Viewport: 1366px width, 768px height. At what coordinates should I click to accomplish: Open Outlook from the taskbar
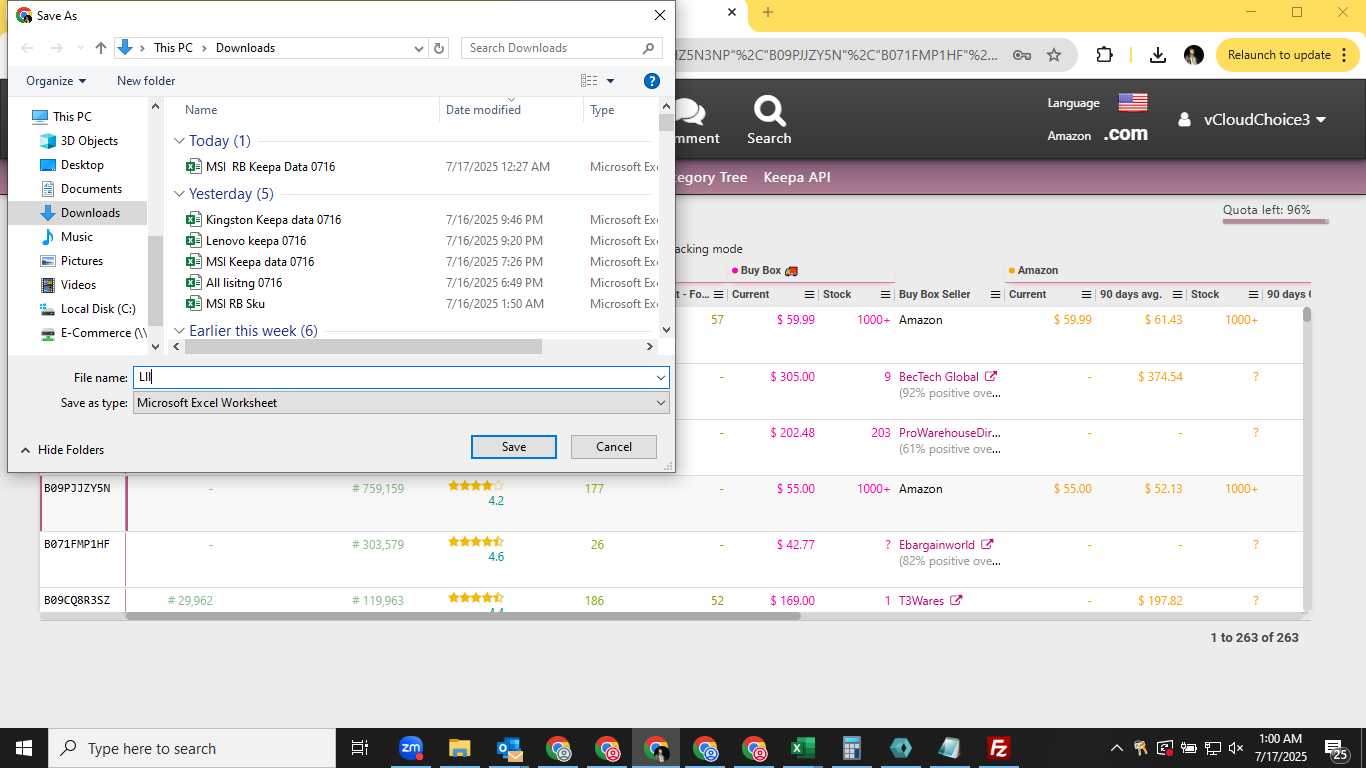pyautogui.click(x=509, y=748)
